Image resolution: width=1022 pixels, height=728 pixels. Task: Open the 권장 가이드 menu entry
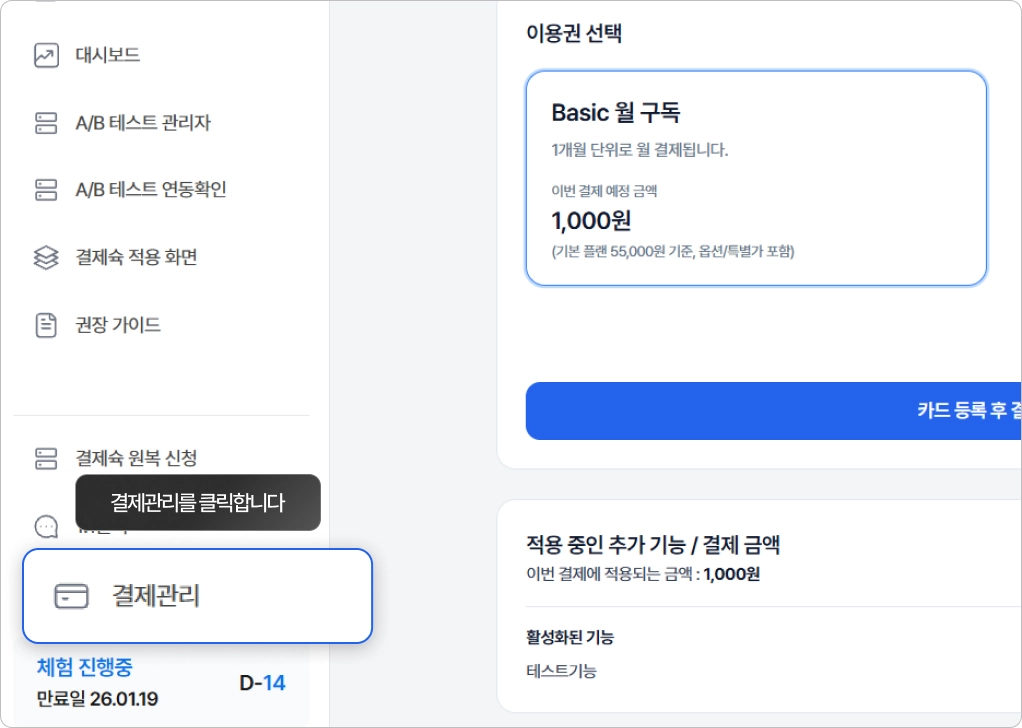pos(118,325)
